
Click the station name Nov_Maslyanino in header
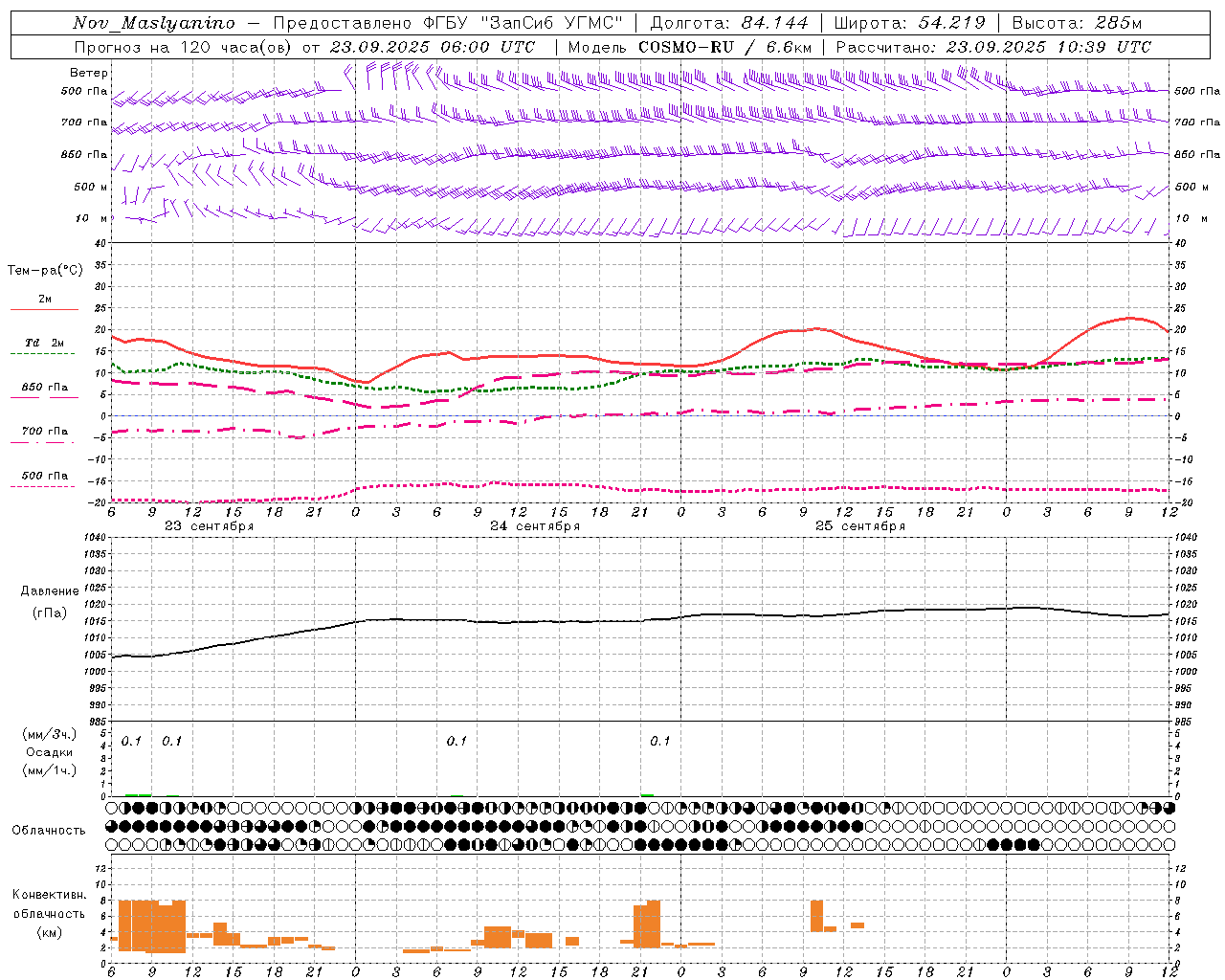(154, 23)
